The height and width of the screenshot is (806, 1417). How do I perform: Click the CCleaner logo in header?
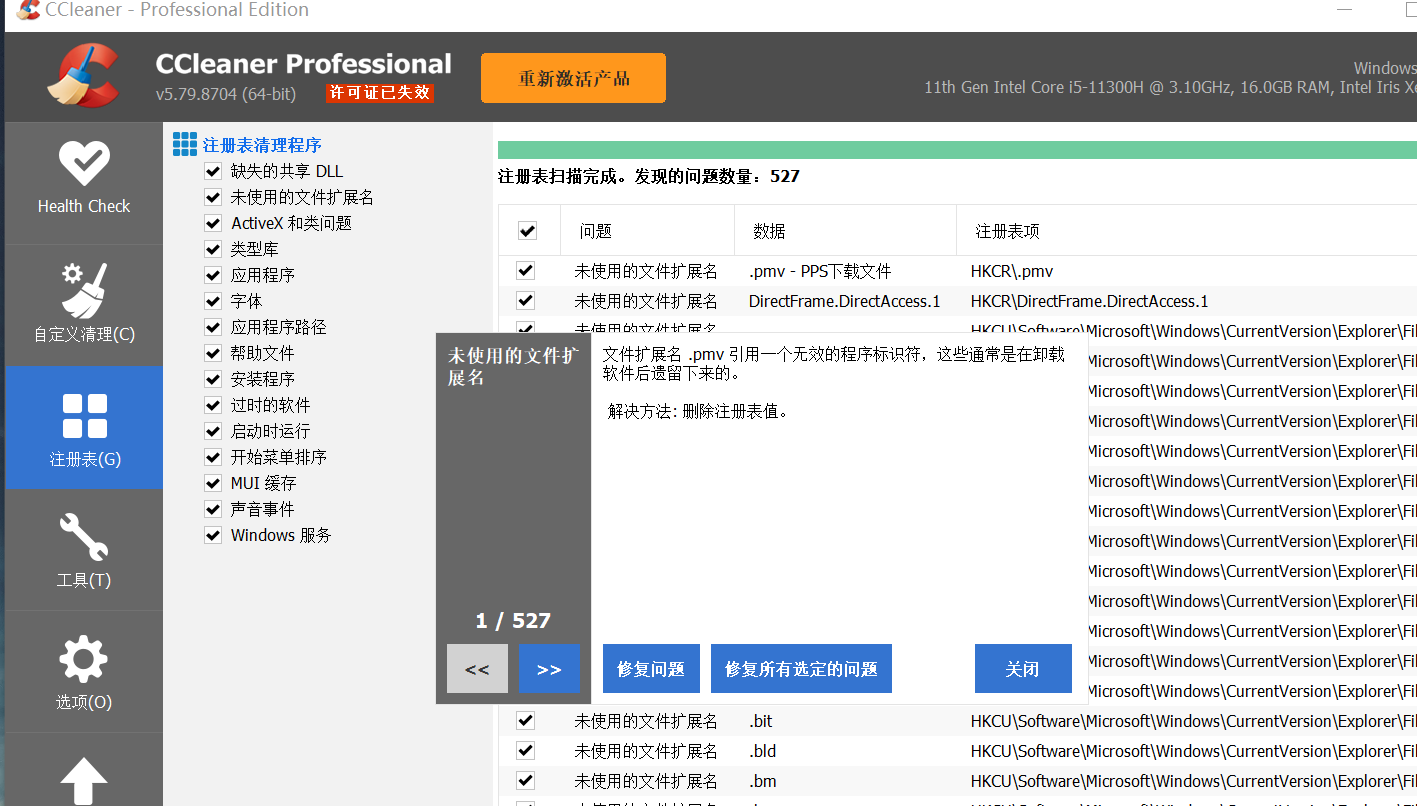point(84,75)
